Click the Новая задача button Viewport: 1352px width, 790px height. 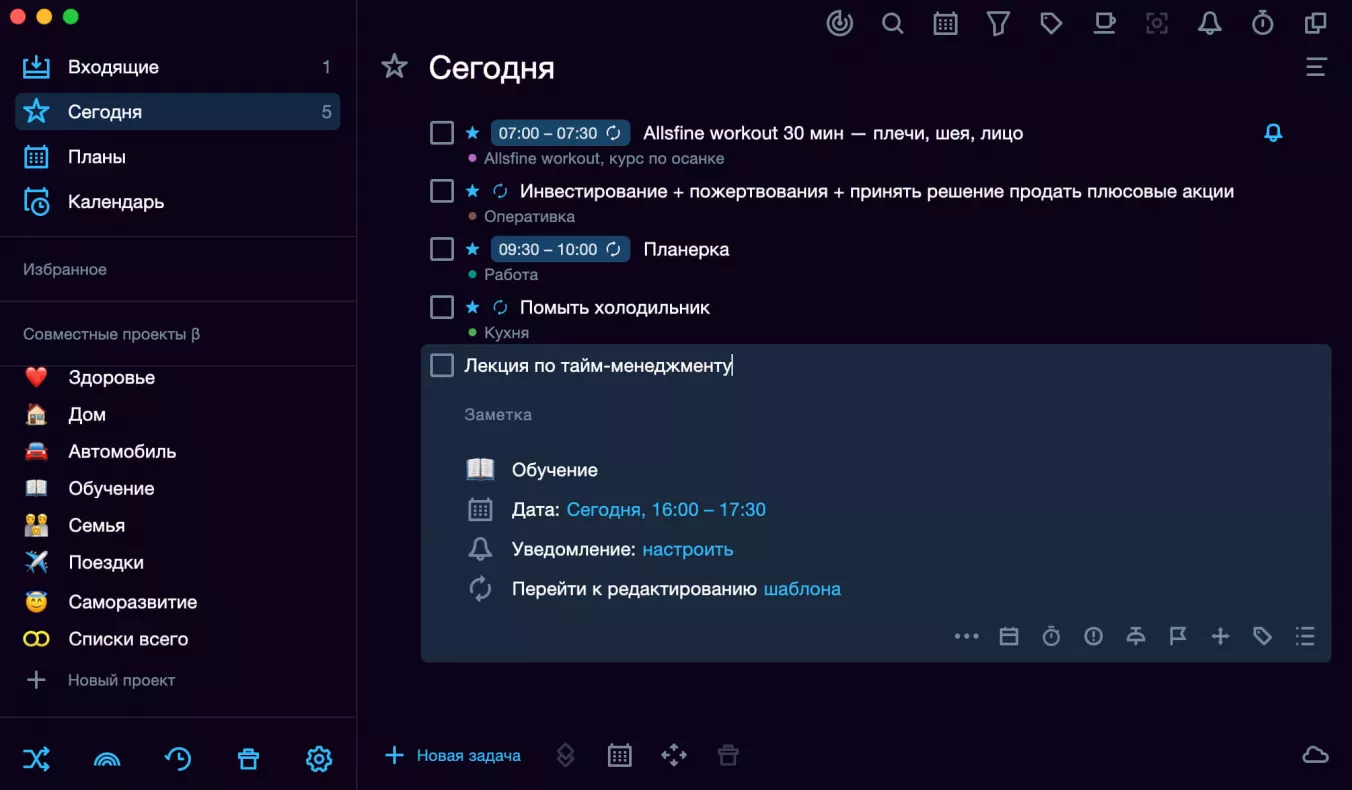(x=453, y=755)
